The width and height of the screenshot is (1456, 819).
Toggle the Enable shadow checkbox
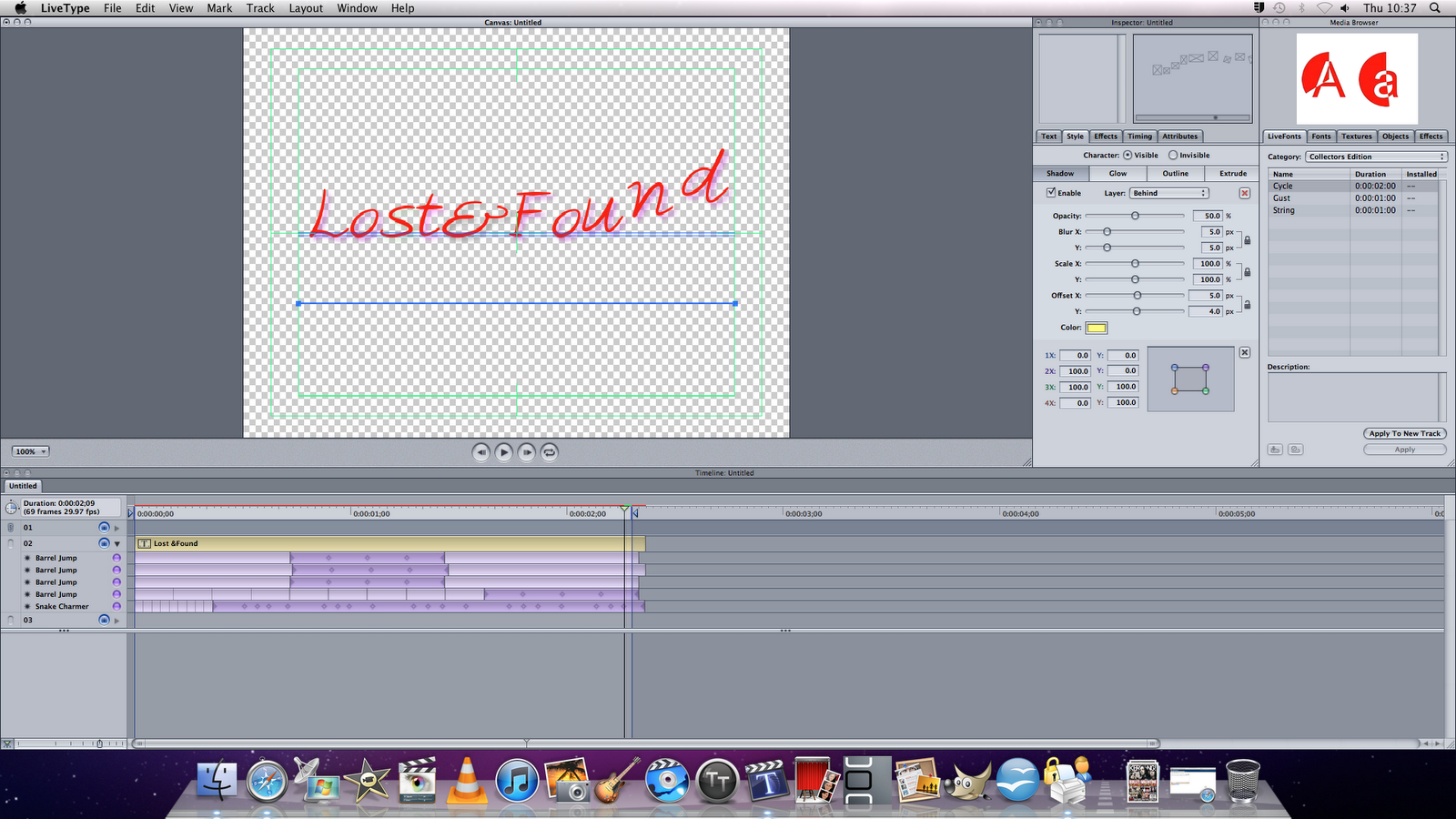tap(1051, 193)
